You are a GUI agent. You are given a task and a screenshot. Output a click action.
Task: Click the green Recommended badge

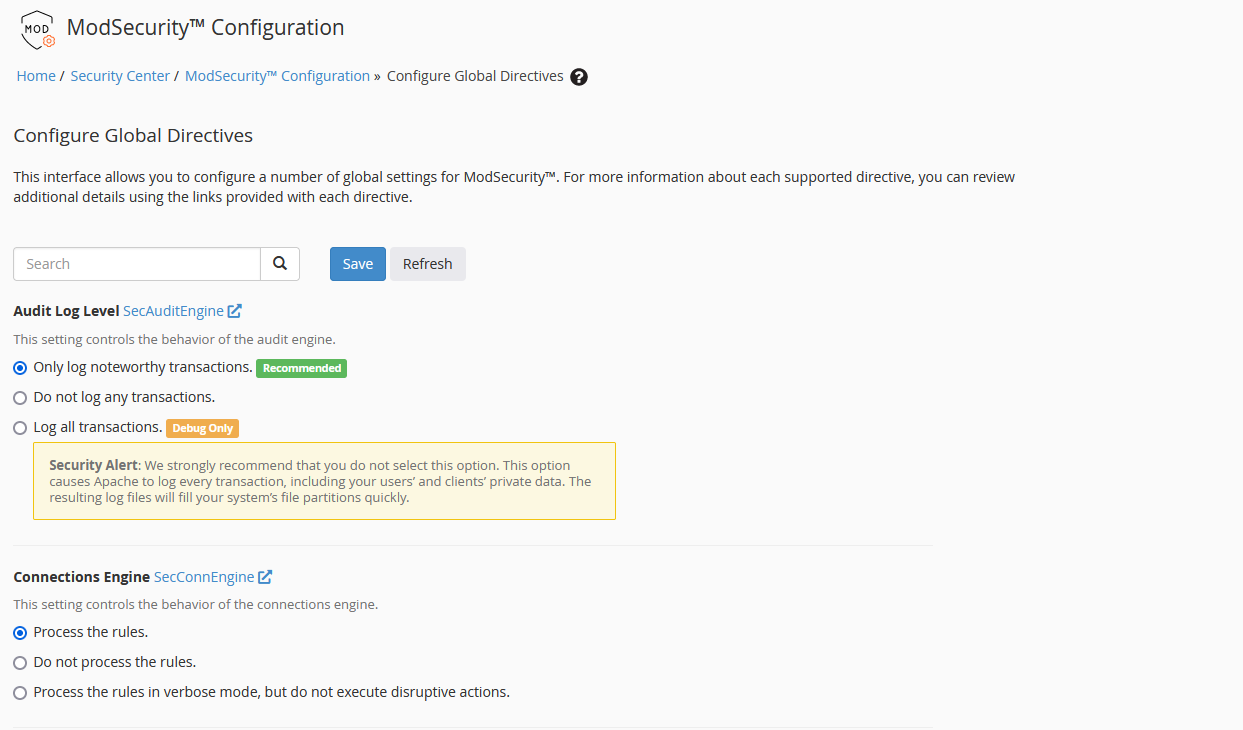(301, 368)
